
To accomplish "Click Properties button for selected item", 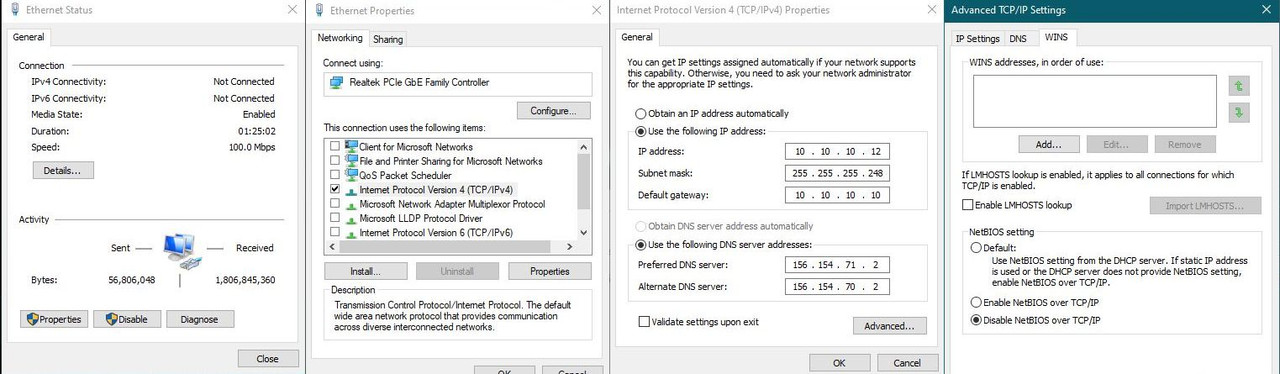I will click(549, 271).
